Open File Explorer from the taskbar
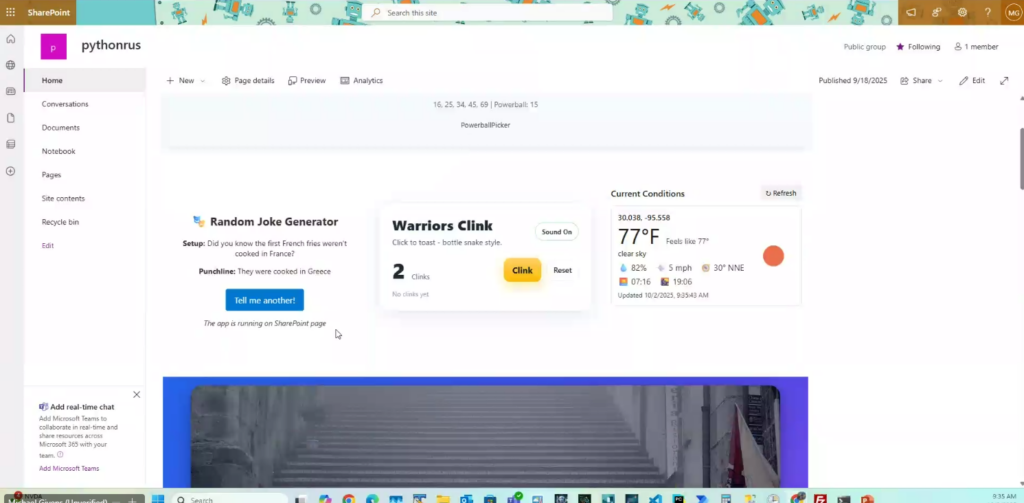Viewport: 1024px width, 503px height. coord(443,499)
